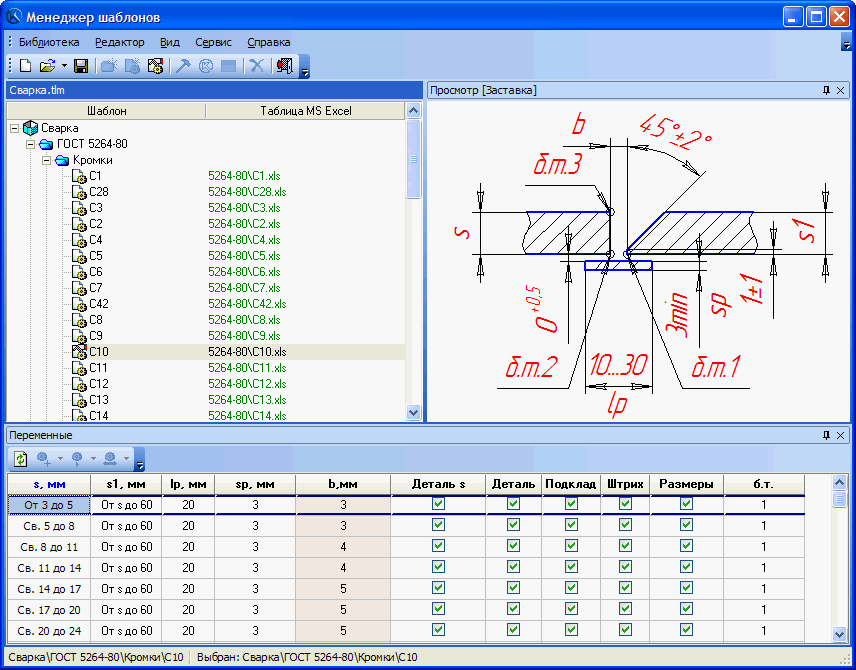The width and height of the screenshot is (856, 670).
Task: Click the template settings gear icon
Action: (x=155, y=66)
